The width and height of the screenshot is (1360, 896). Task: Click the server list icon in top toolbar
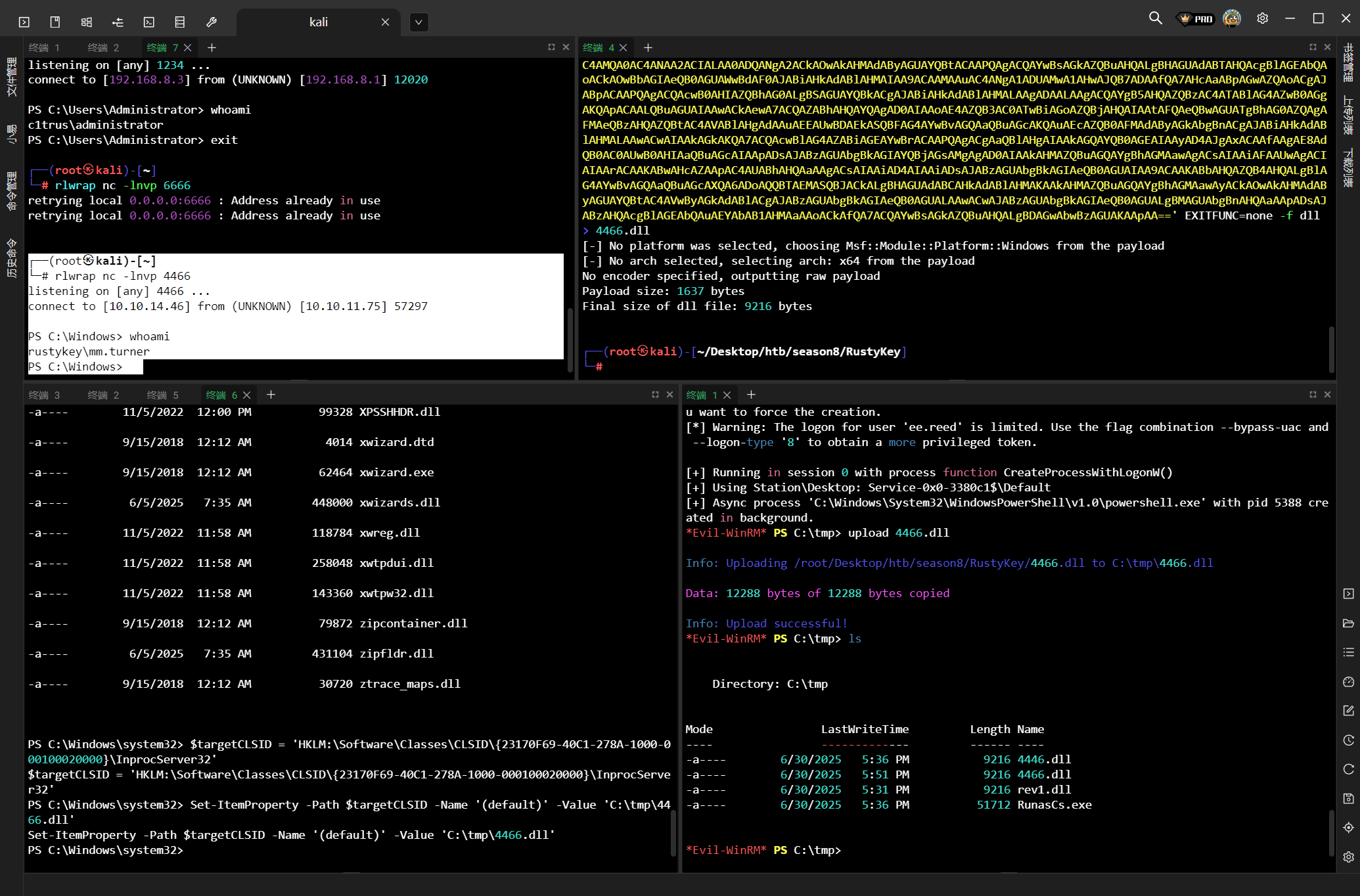[180, 22]
